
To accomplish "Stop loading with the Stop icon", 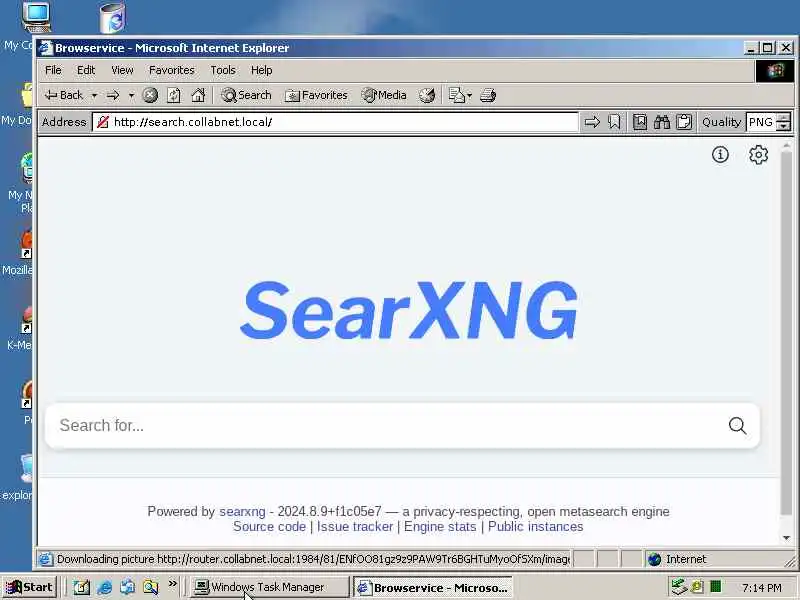I will pos(150,95).
